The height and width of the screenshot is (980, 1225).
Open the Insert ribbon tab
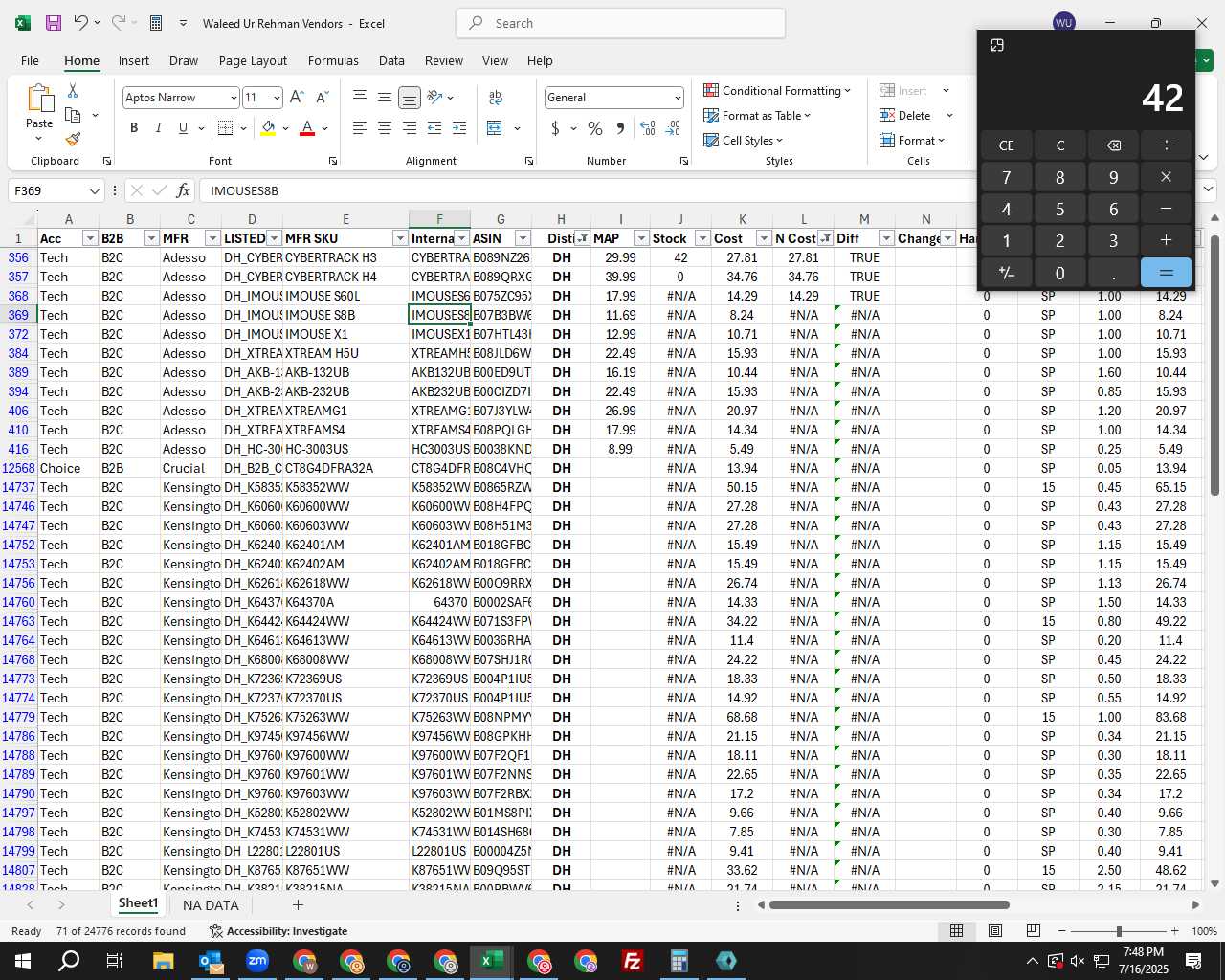click(134, 60)
